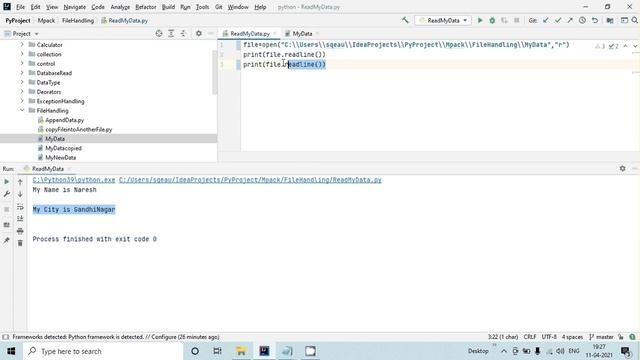640x360 pixels.
Task: Click the Locate/Select Opened File icon
Action: tap(159, 33)
